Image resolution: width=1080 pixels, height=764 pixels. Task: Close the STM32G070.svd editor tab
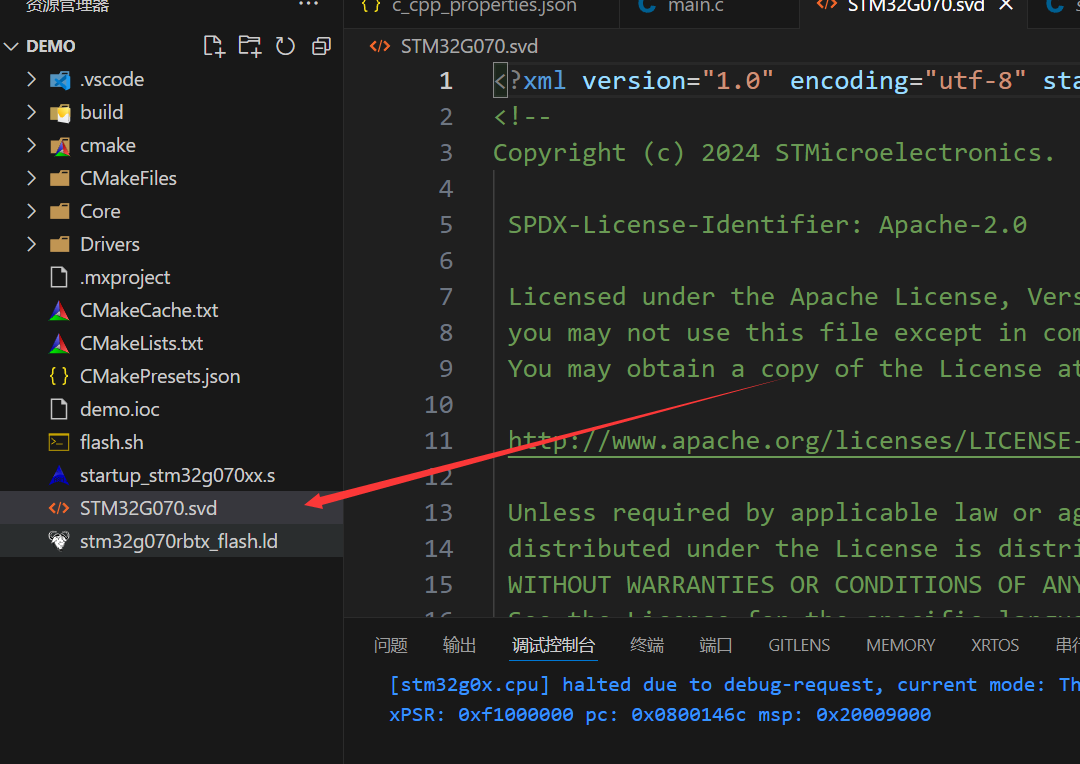(x=1006, y=6)
